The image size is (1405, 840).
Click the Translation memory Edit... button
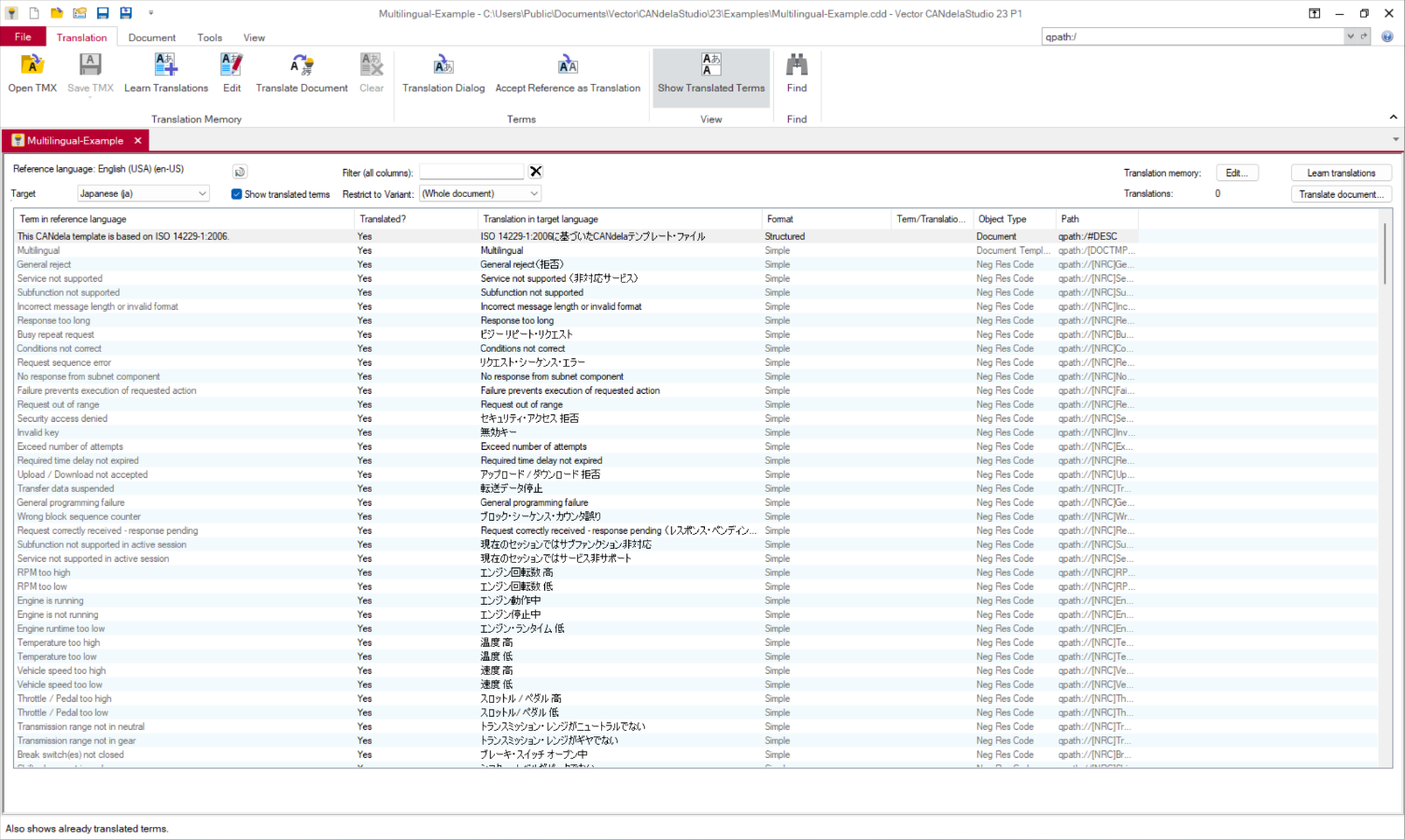1237,173
